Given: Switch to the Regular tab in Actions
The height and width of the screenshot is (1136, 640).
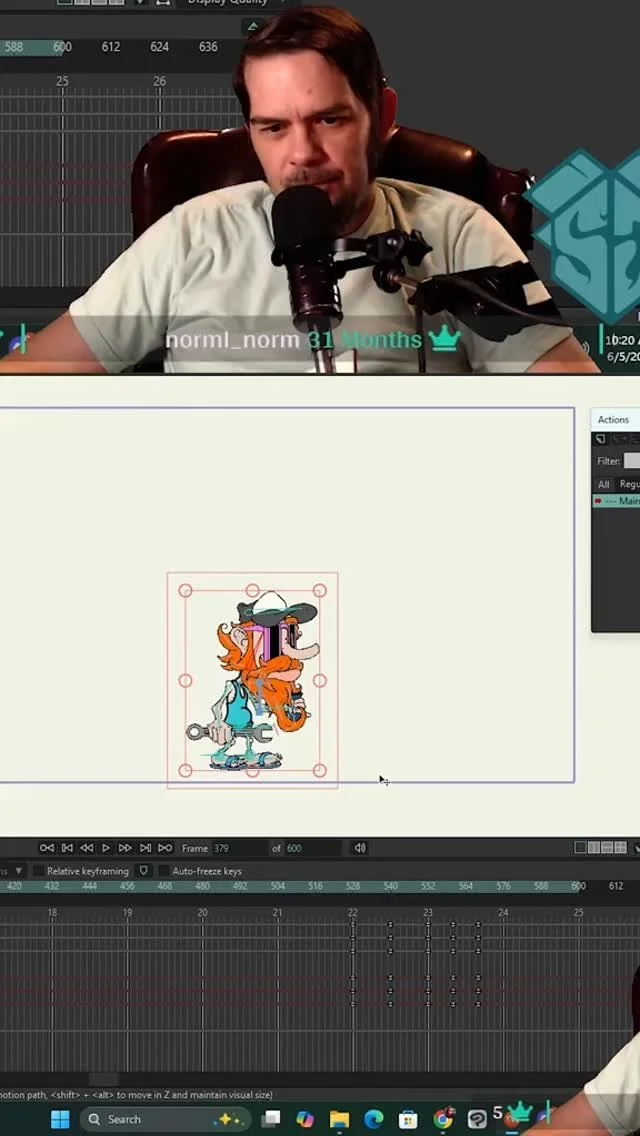Looking at the screenshot, I should [x=628, y=484].
